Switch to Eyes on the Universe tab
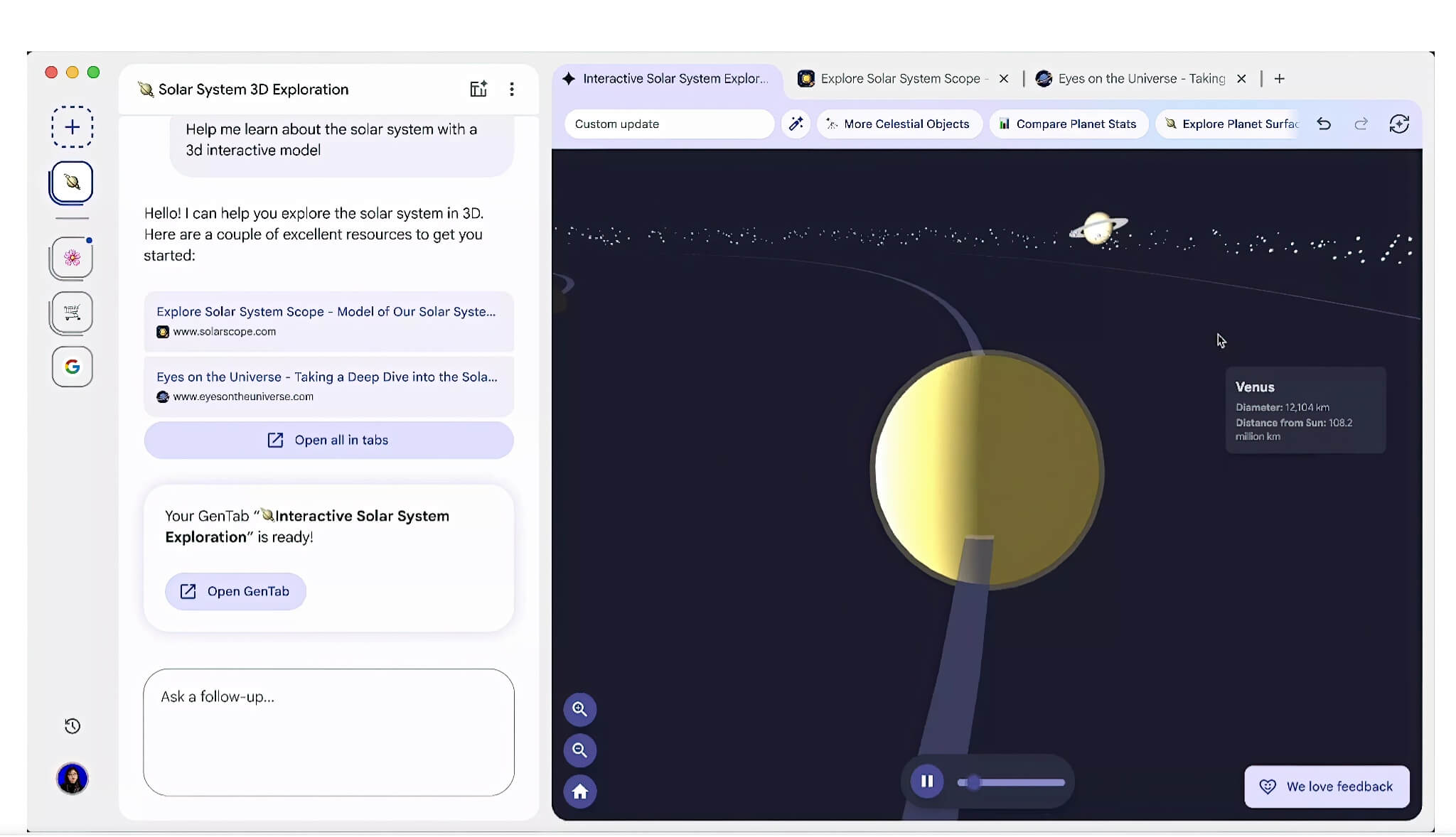Screen dimensions: 1456x837 1140,79
